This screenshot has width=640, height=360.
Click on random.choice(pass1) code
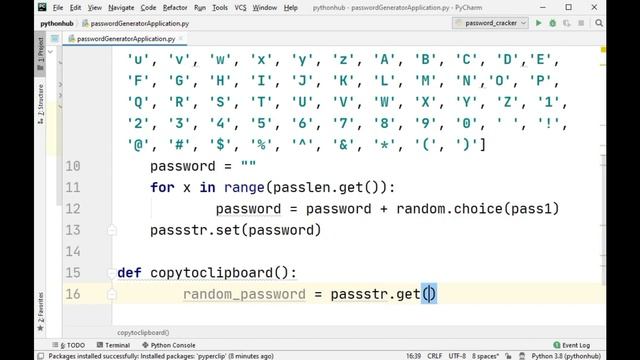(478, 209)
